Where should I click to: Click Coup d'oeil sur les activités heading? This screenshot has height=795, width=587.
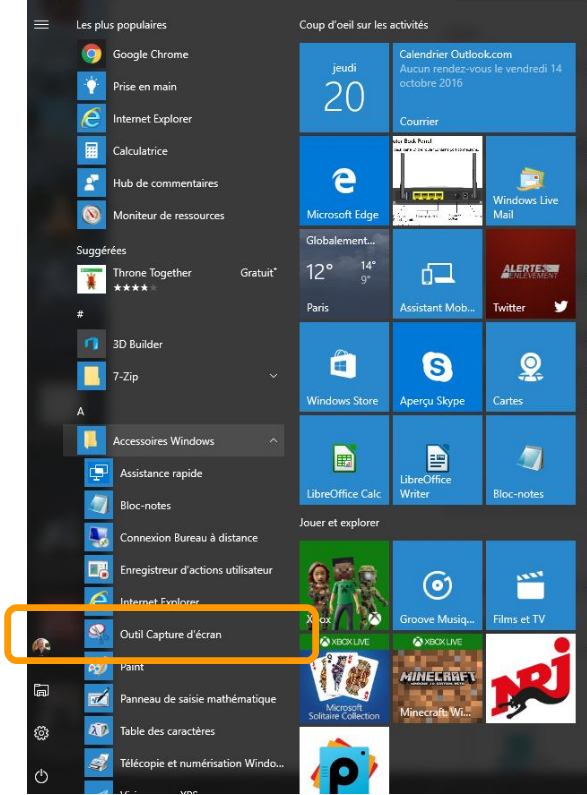pos(363,24)
